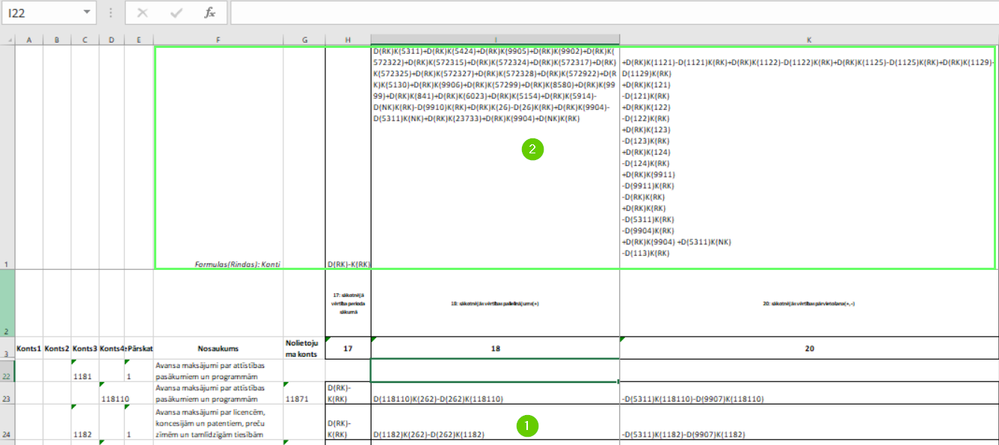Click the cell with value 118110 in column D
Image resolution: width=999 pixels, height=445 pixels.
point(111,393)
